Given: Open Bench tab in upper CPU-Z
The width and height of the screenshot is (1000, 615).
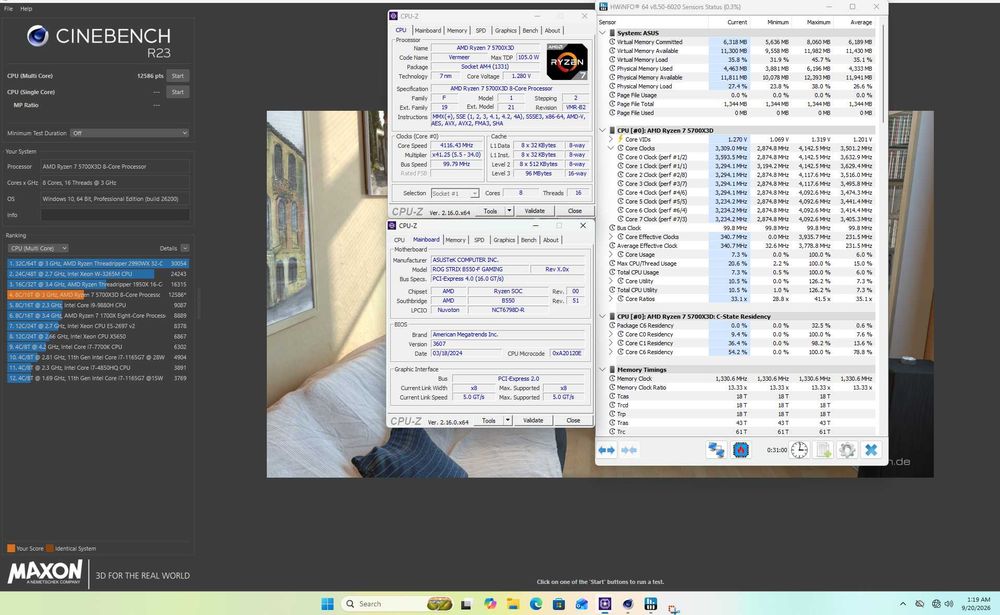Looking at the screenshot, I should click(531, 31).
